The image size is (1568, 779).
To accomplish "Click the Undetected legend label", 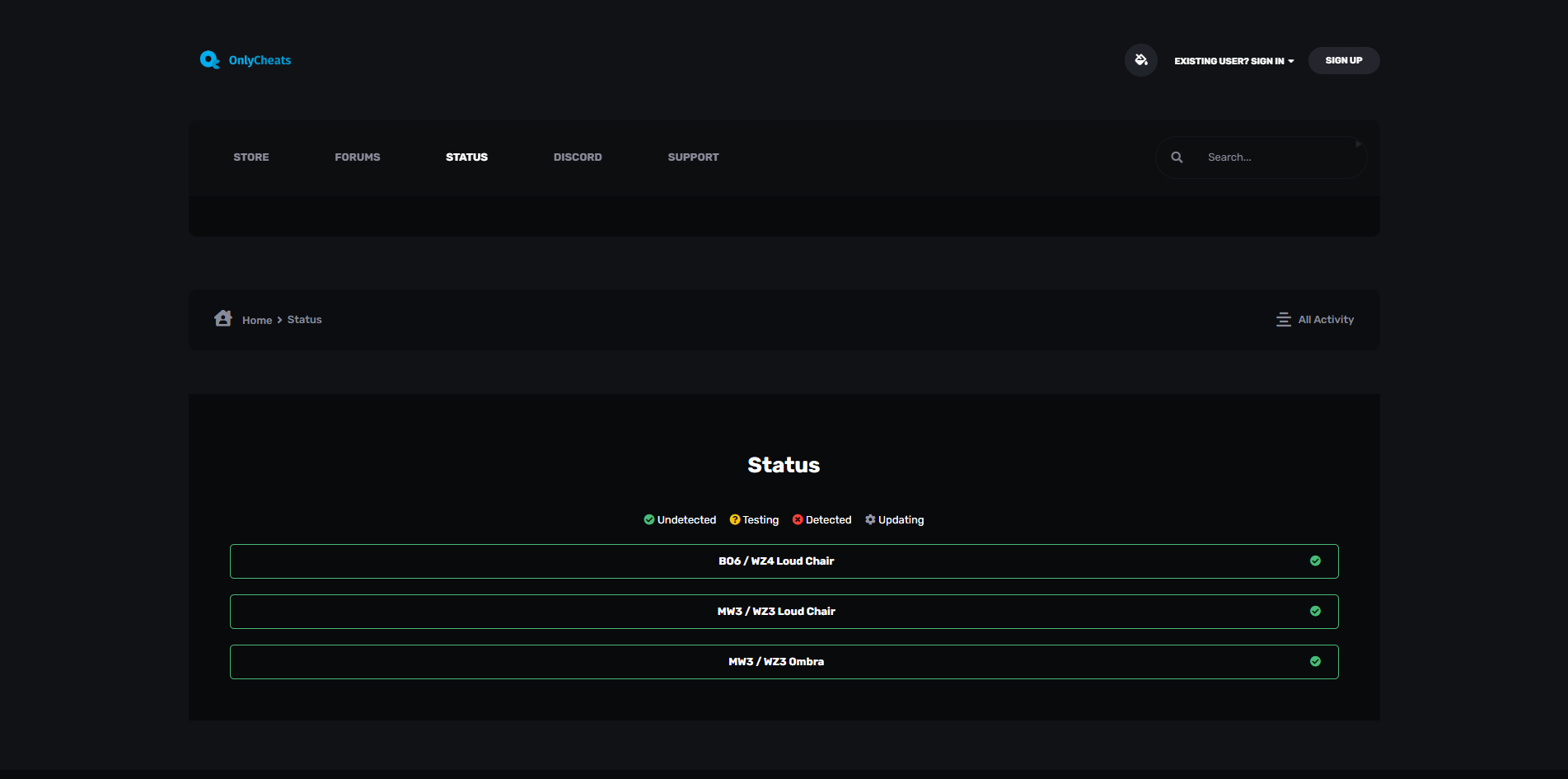I will [x=686, y=520].
